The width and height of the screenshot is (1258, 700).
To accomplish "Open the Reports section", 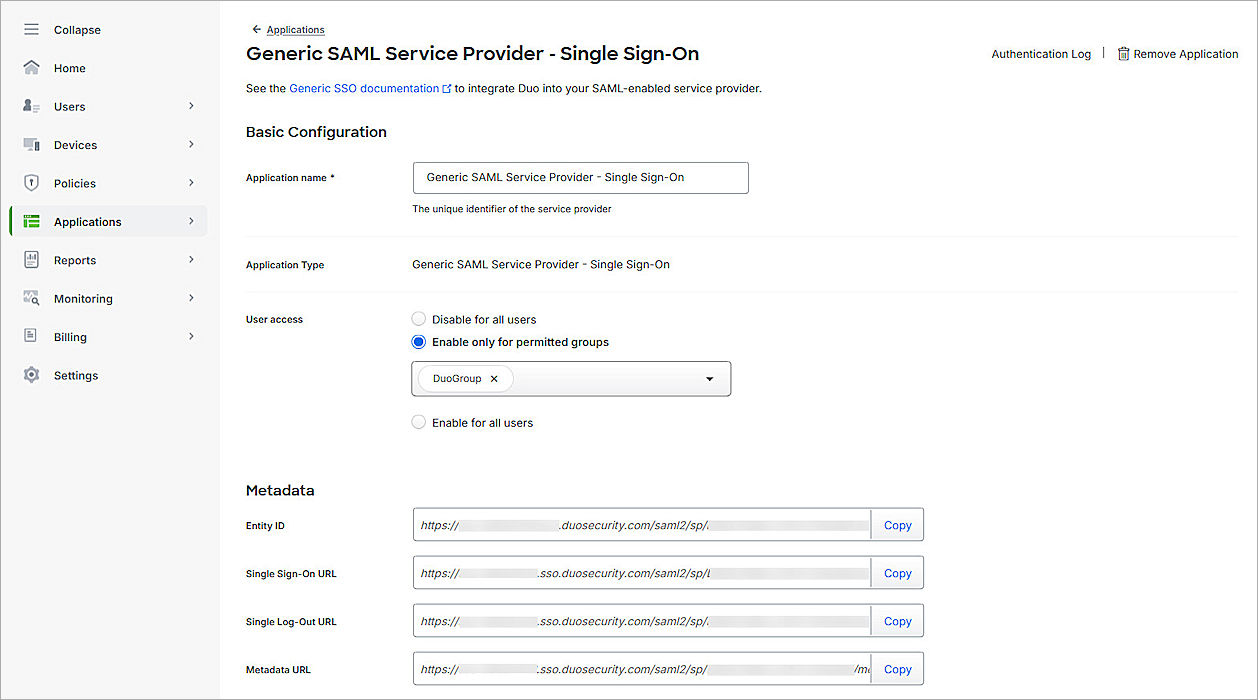I will click(75, 259).
